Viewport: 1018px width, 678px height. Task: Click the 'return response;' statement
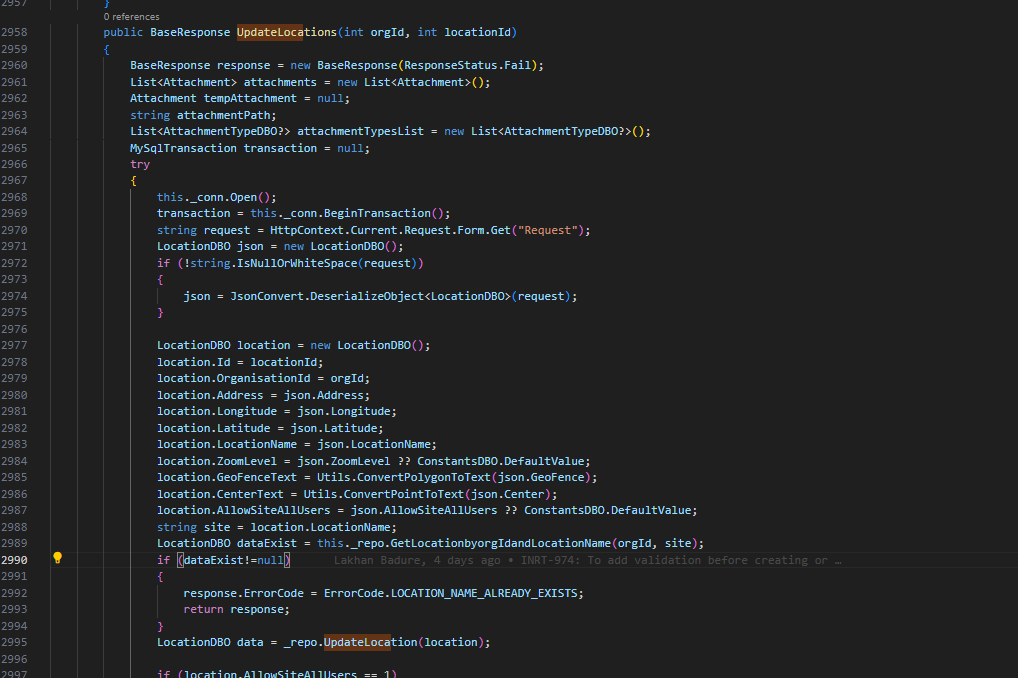tap(236, 609)
